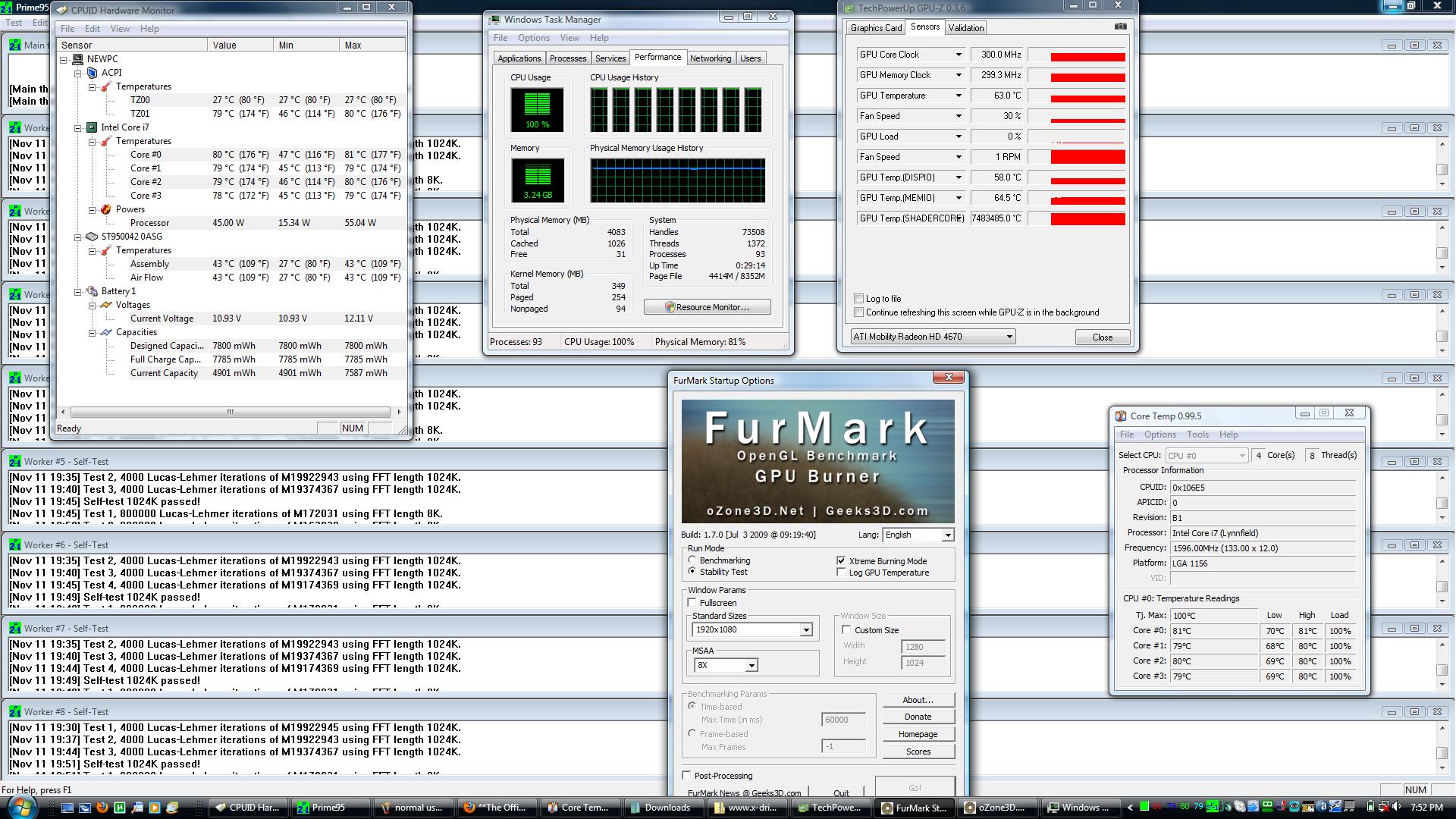Open the View menu in Hardware Monitor

coord(120,29)
